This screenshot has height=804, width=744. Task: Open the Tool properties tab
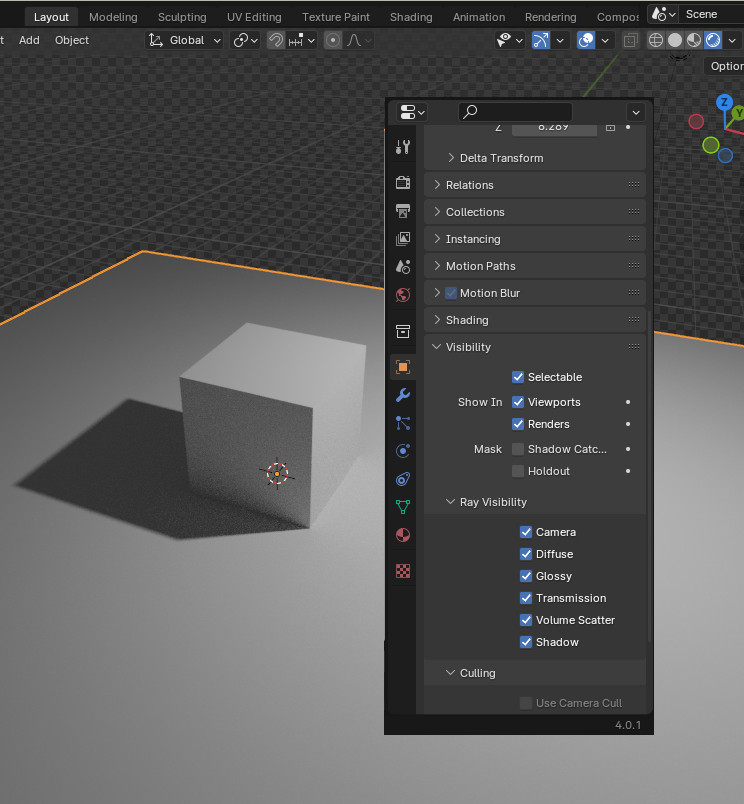pos(403,147)
